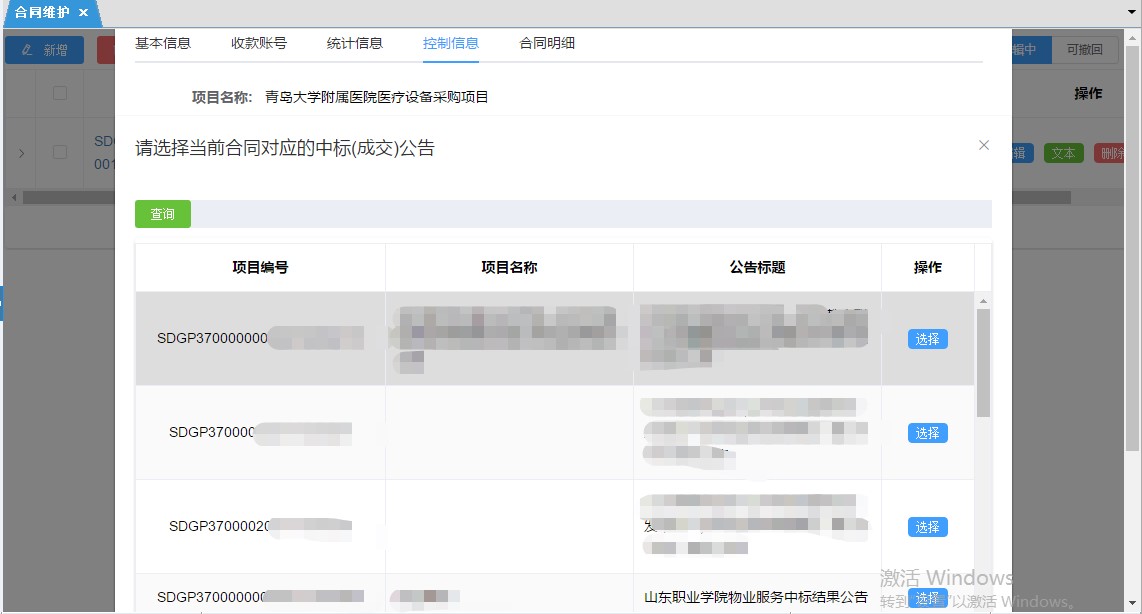Click 选择 for 山东职业学院物业服务 row
The height and width of the screenshot is (614, 1142).
927,599
